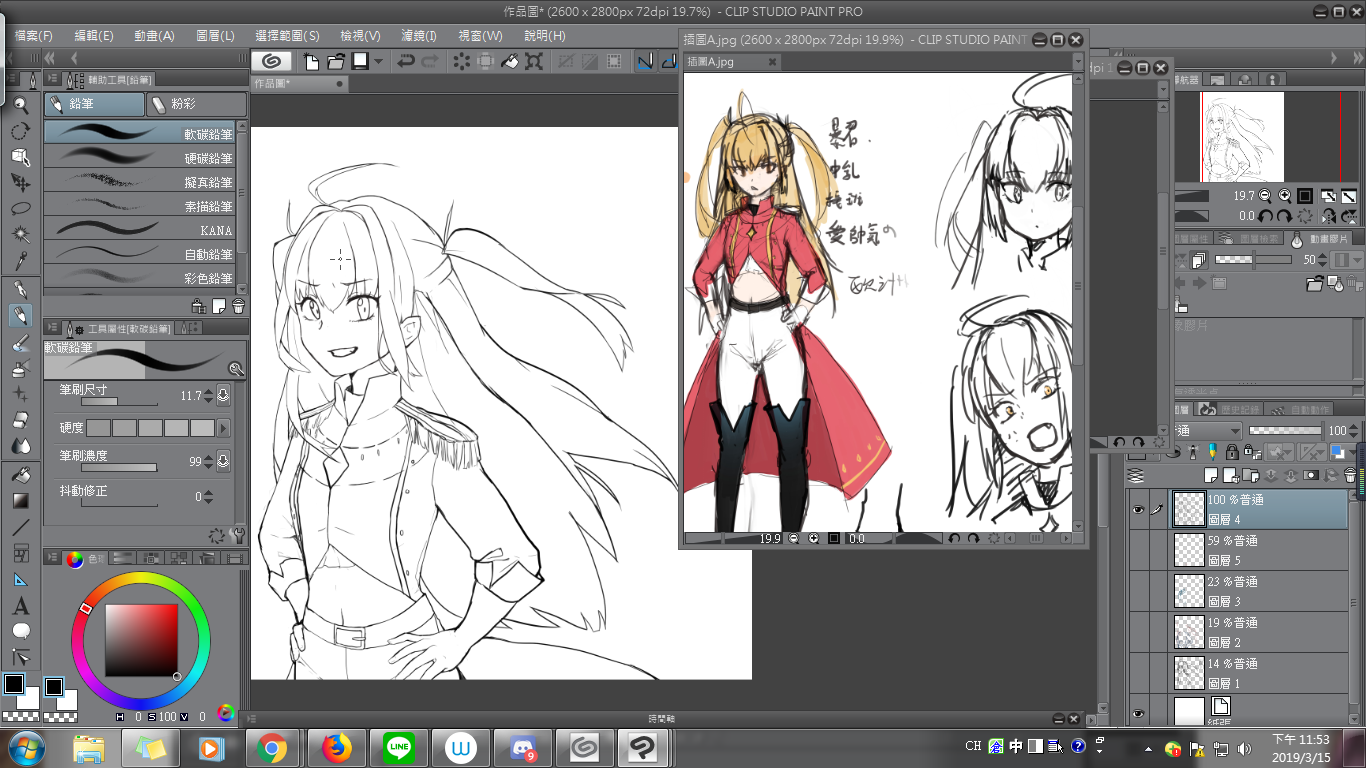Click the Clear layer dots icon
Screen dimensions: 1366x768
(461, 61)
